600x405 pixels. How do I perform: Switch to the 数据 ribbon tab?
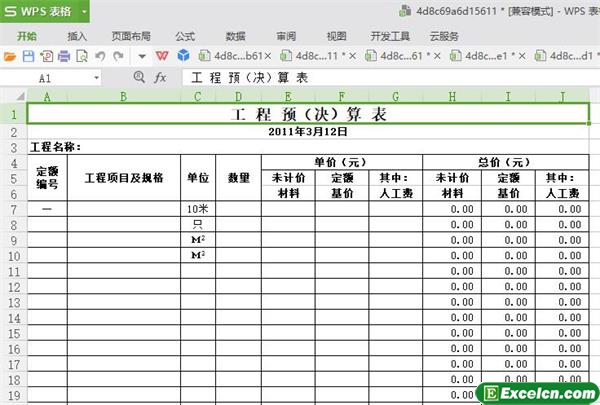(235, 36)
